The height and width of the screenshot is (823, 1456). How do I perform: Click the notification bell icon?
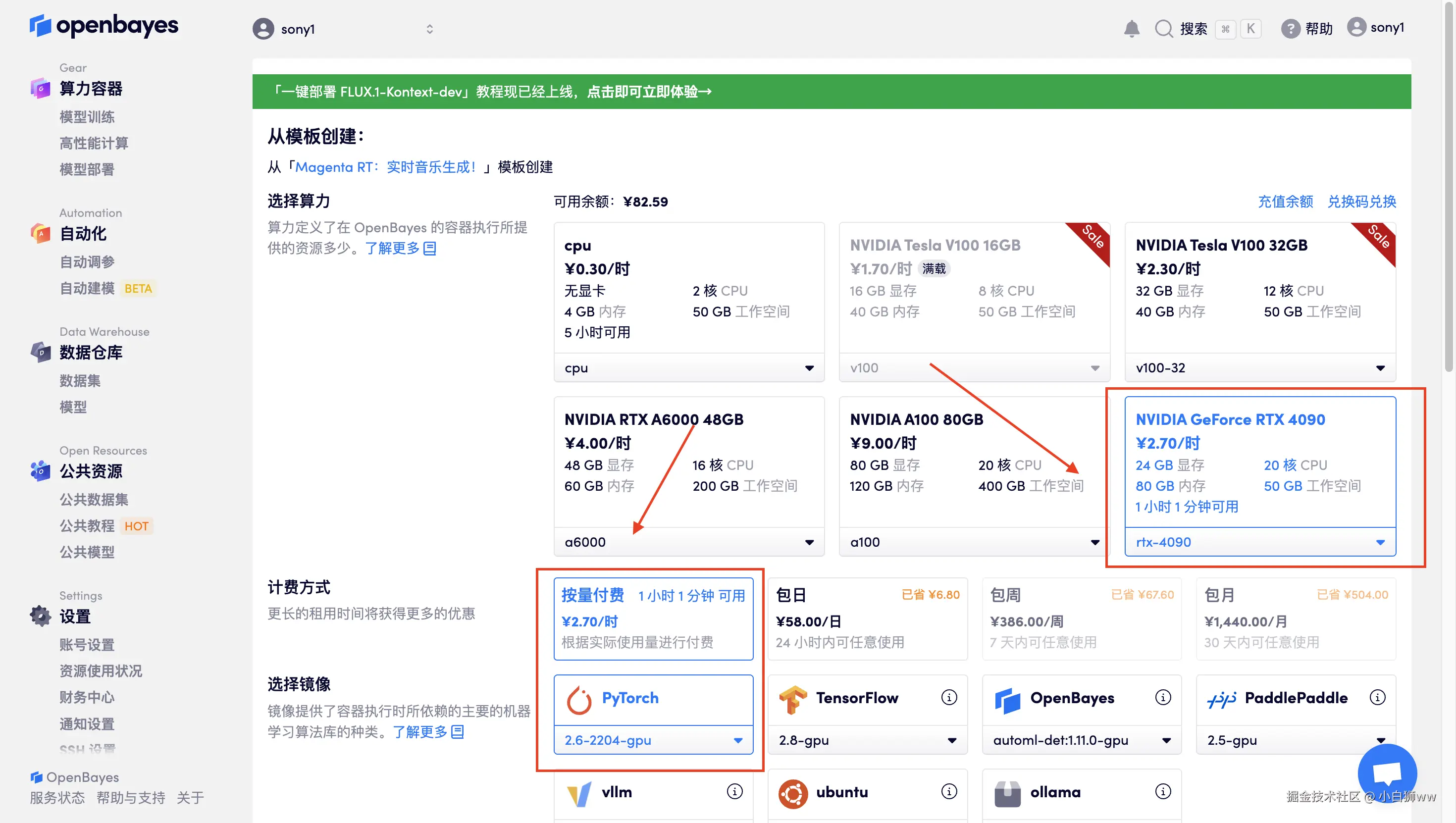coord(1131,28)
